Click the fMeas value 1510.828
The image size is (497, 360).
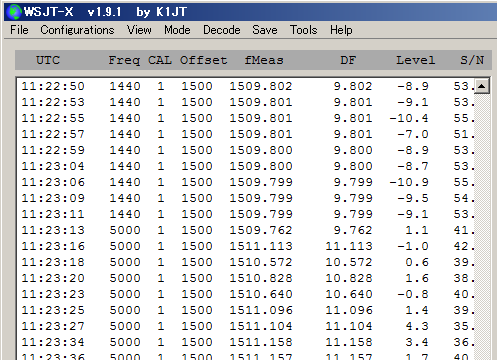coord(261,278)
